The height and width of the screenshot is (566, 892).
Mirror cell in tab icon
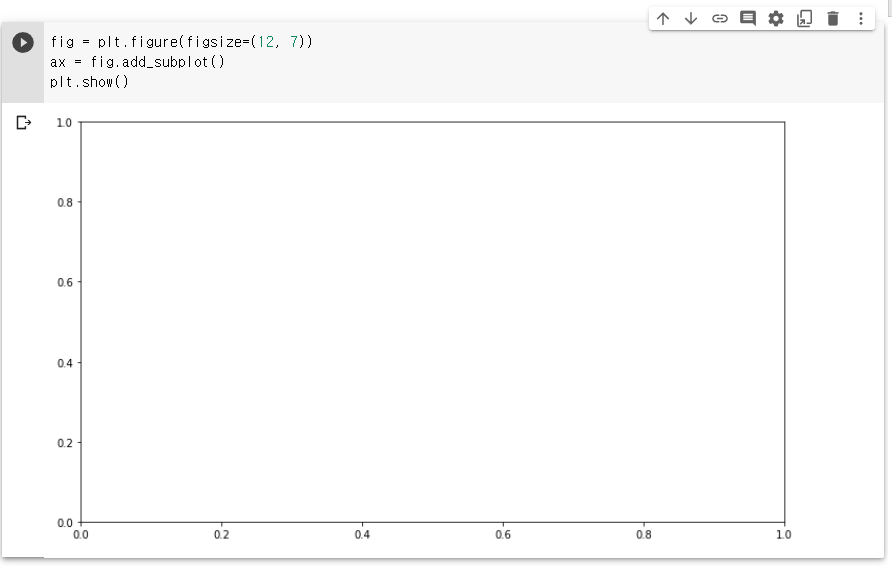click(x=804, y=19)
